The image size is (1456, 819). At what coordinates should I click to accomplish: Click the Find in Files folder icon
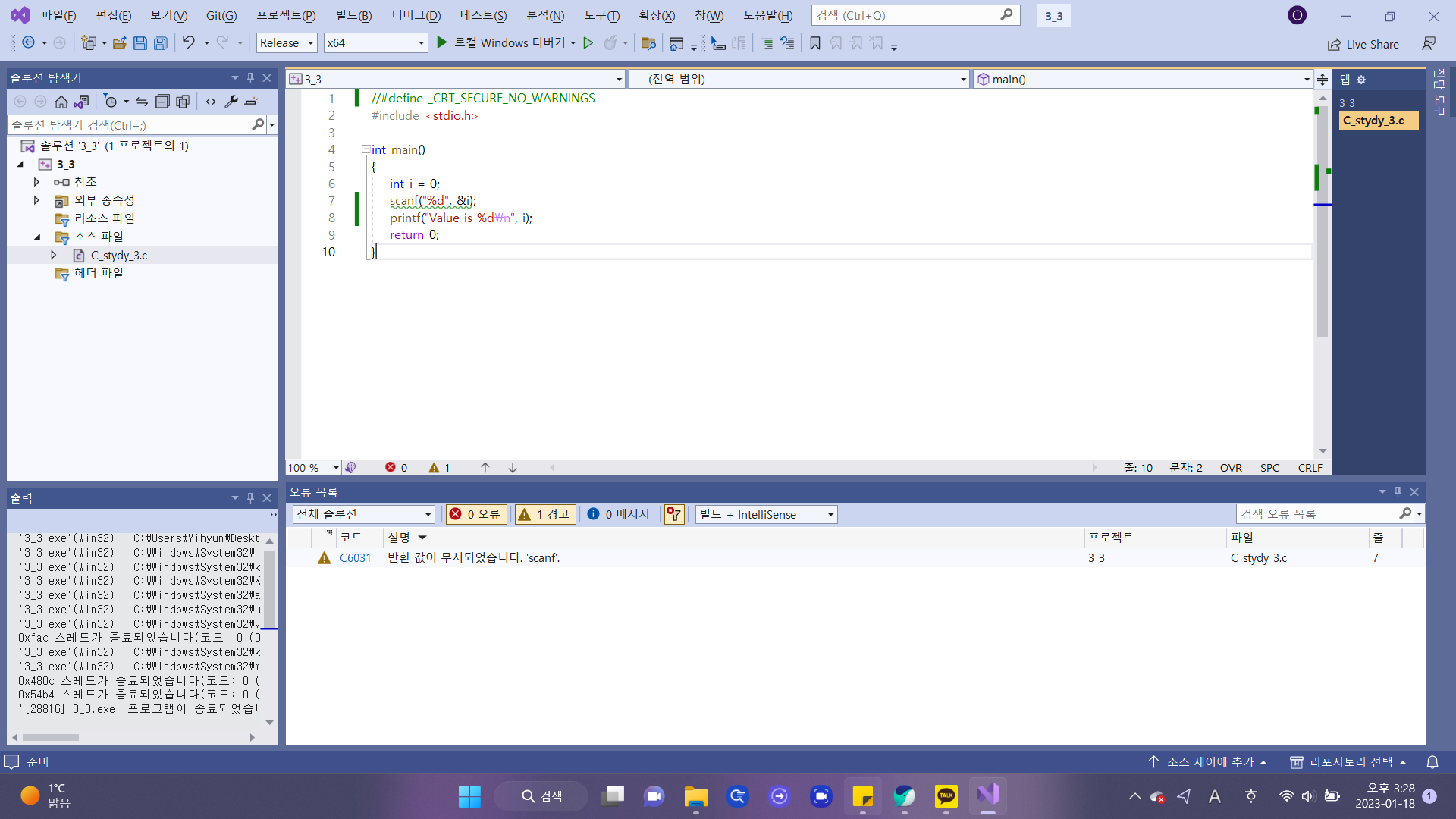pos(648,43)
